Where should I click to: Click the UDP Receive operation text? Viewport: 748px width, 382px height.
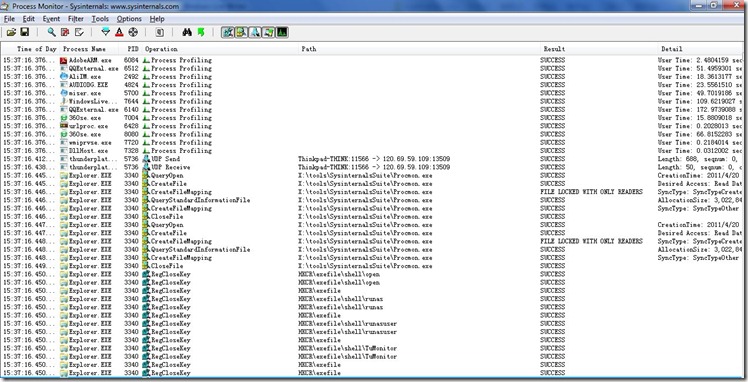tap(170, 167)
